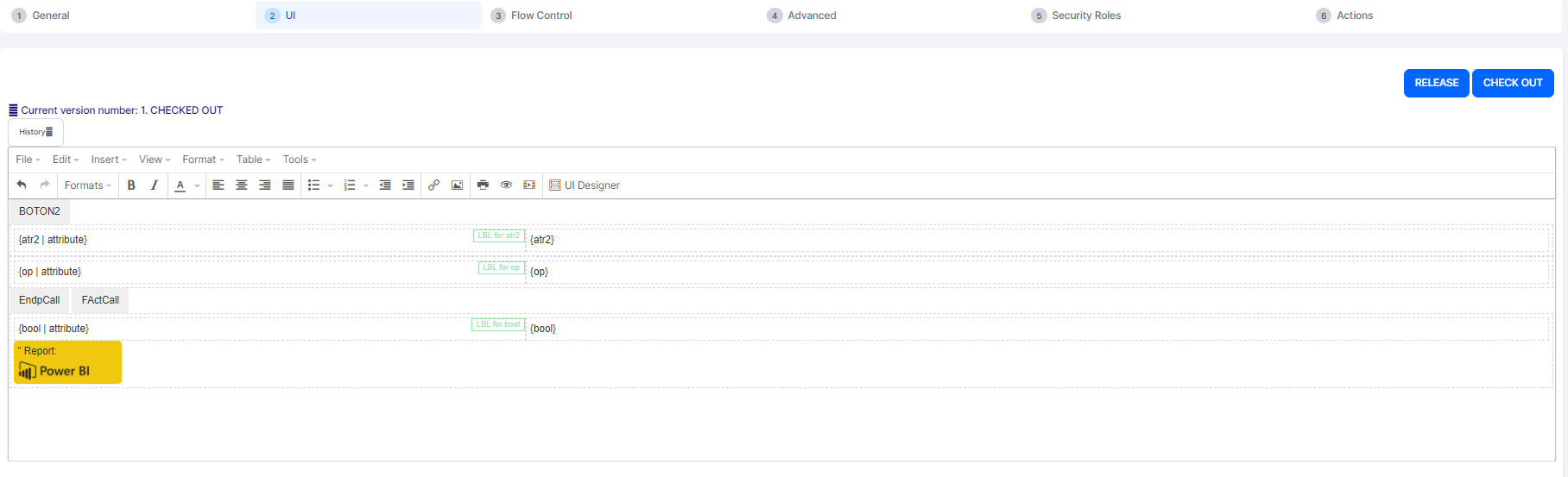Click the insert media icon
The image size is (1568, 477).
click(x=529, y=185)
